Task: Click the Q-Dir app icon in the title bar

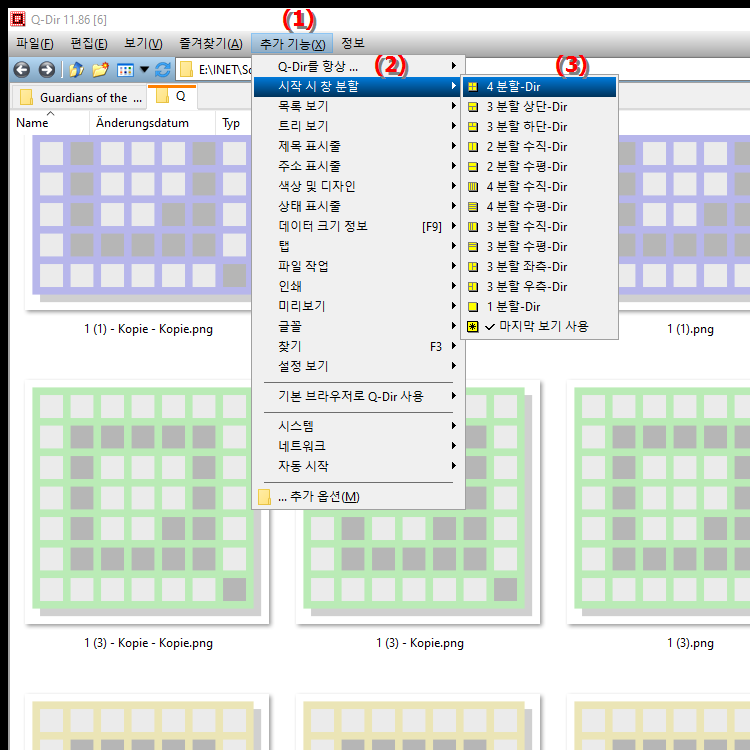Action: 18,19
